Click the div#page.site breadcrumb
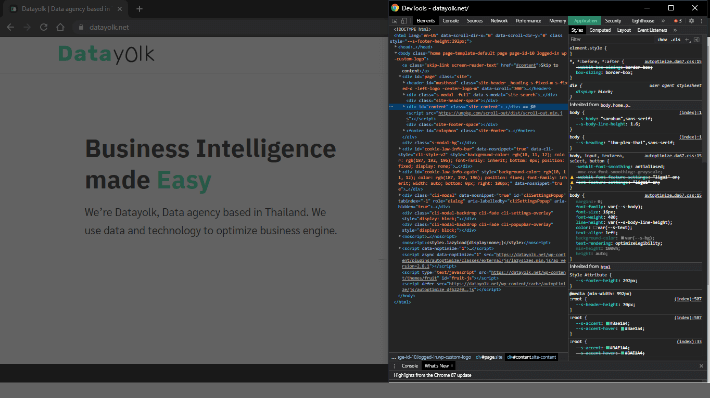The width and height of the screenshot is (710, 398). pyautogui.click(x=489, y=357)
